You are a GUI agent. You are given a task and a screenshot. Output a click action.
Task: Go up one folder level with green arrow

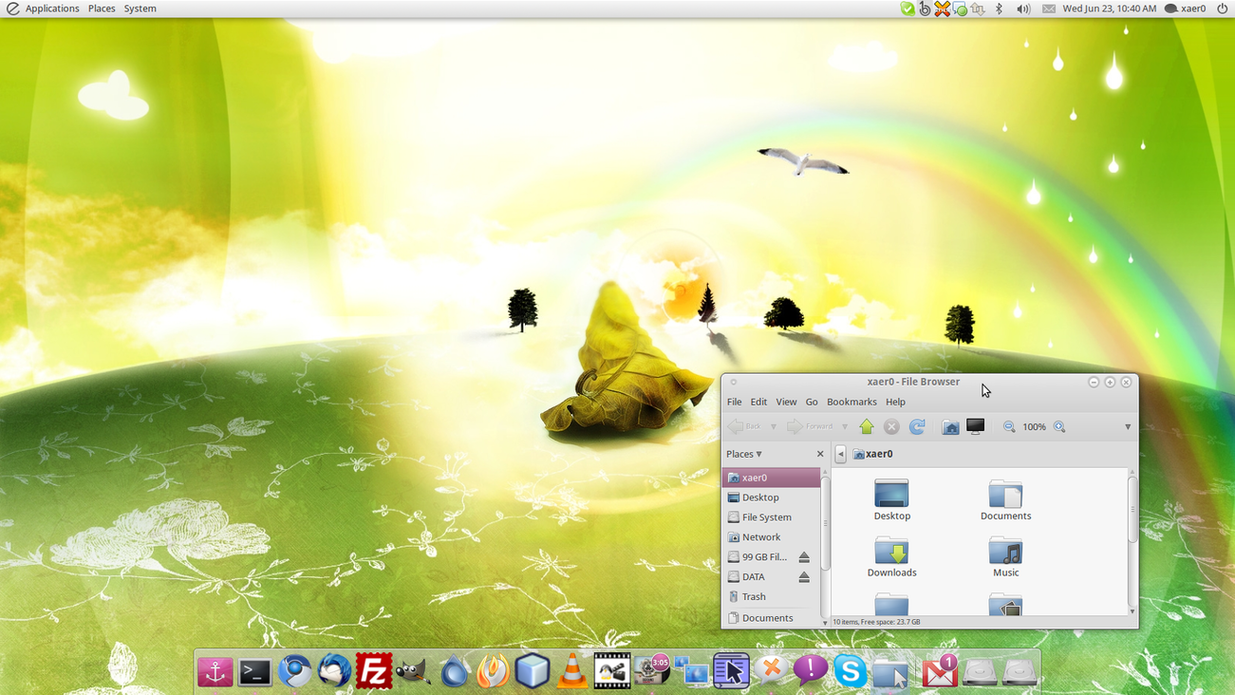[866, 427]
